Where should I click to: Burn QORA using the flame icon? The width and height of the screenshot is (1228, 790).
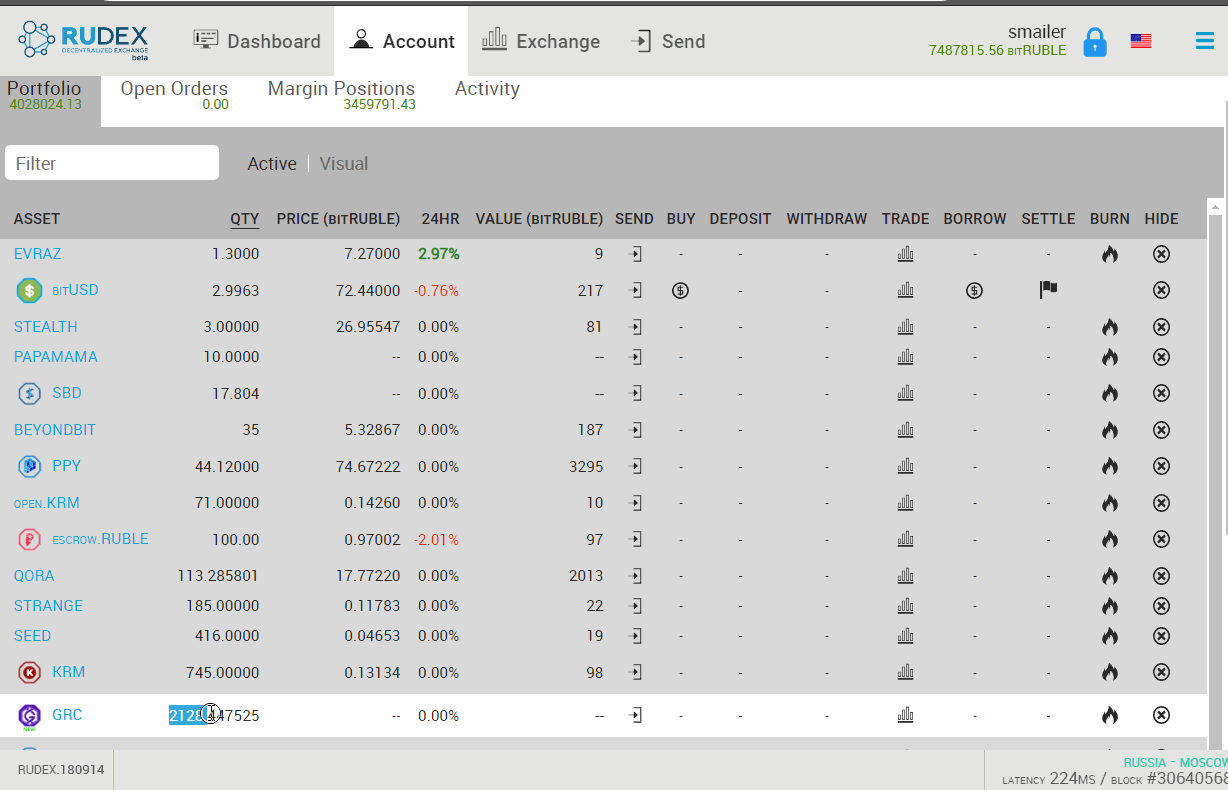click(1109, 576)
